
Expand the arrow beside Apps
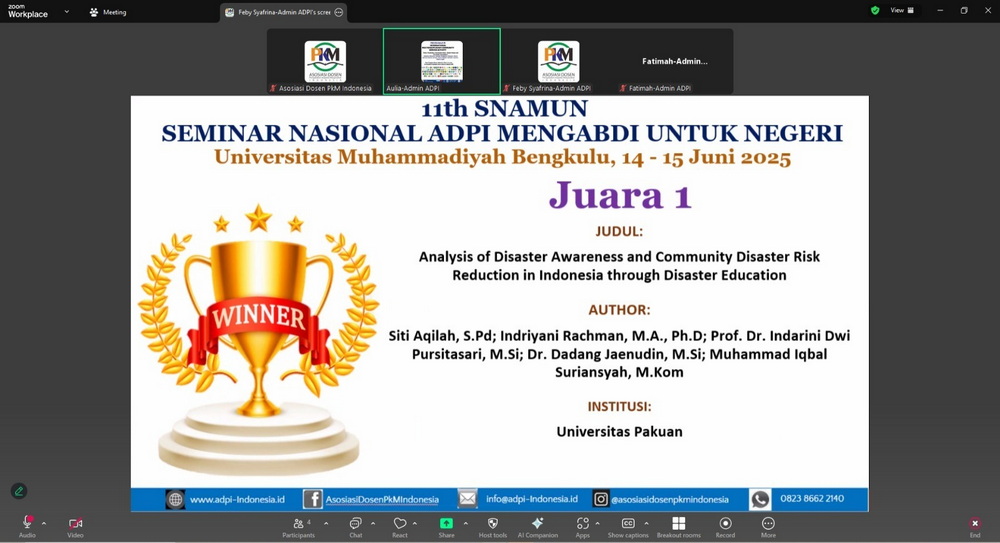(598, 523)
